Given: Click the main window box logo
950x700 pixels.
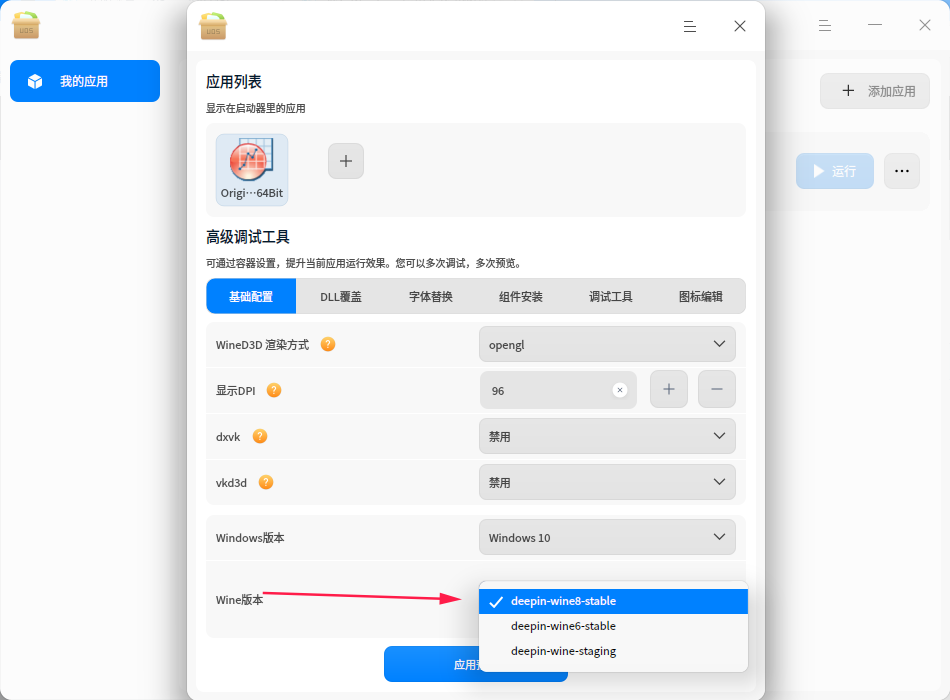Looking at the screenshot, I should tap(26, 25).
